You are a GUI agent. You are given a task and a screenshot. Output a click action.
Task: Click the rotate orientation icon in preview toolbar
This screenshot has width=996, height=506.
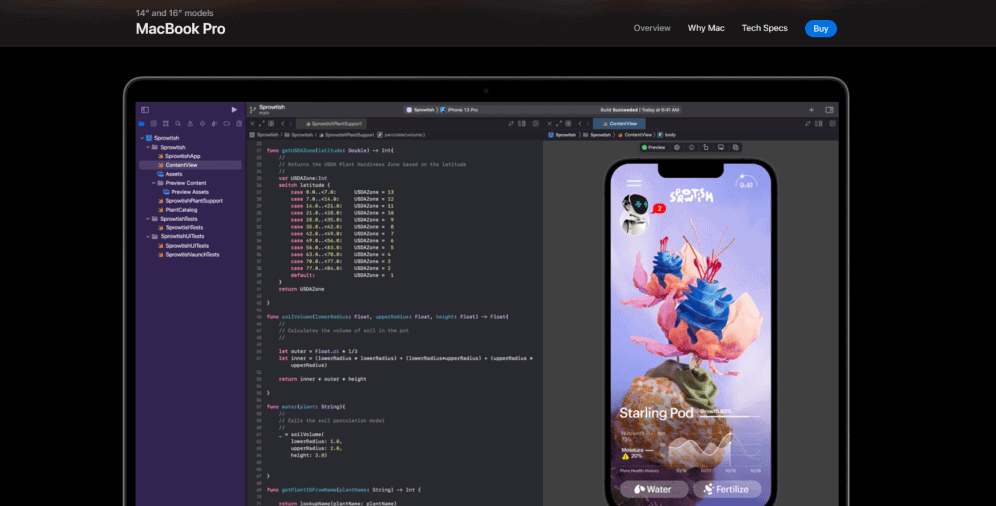pos(706,147)
